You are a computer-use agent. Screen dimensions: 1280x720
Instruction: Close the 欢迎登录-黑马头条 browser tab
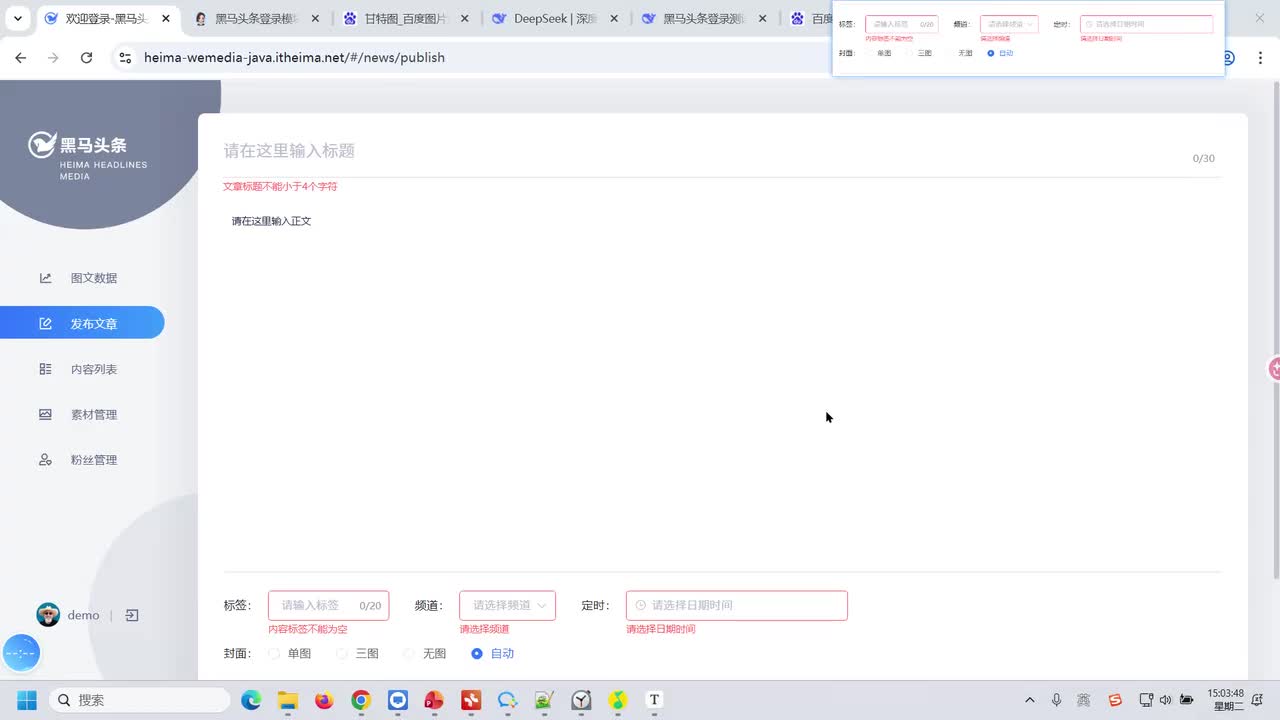pos(166,18)
